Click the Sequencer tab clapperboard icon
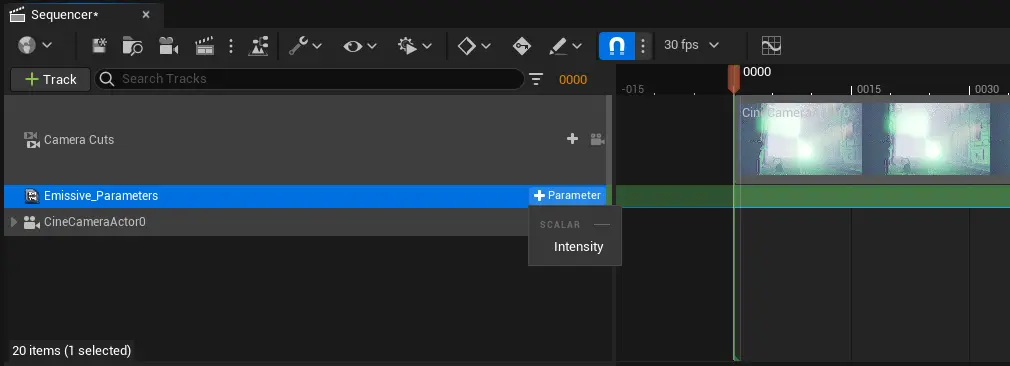Viewport: 1010px width, 366px height. pos(17,14)
